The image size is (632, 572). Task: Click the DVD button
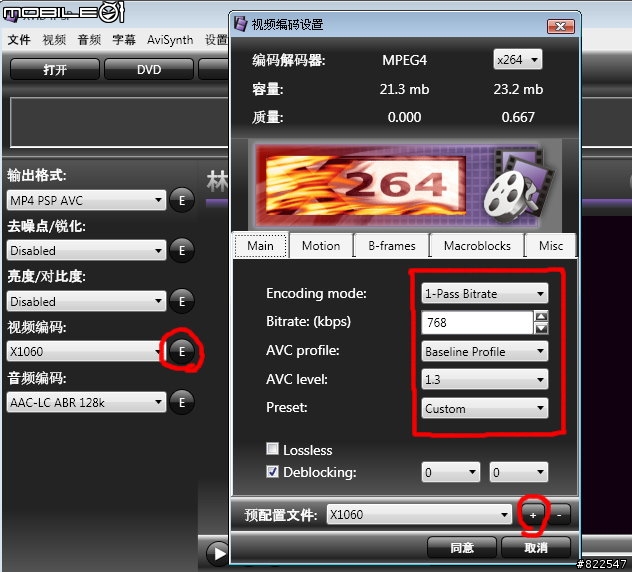click(149, 69)
